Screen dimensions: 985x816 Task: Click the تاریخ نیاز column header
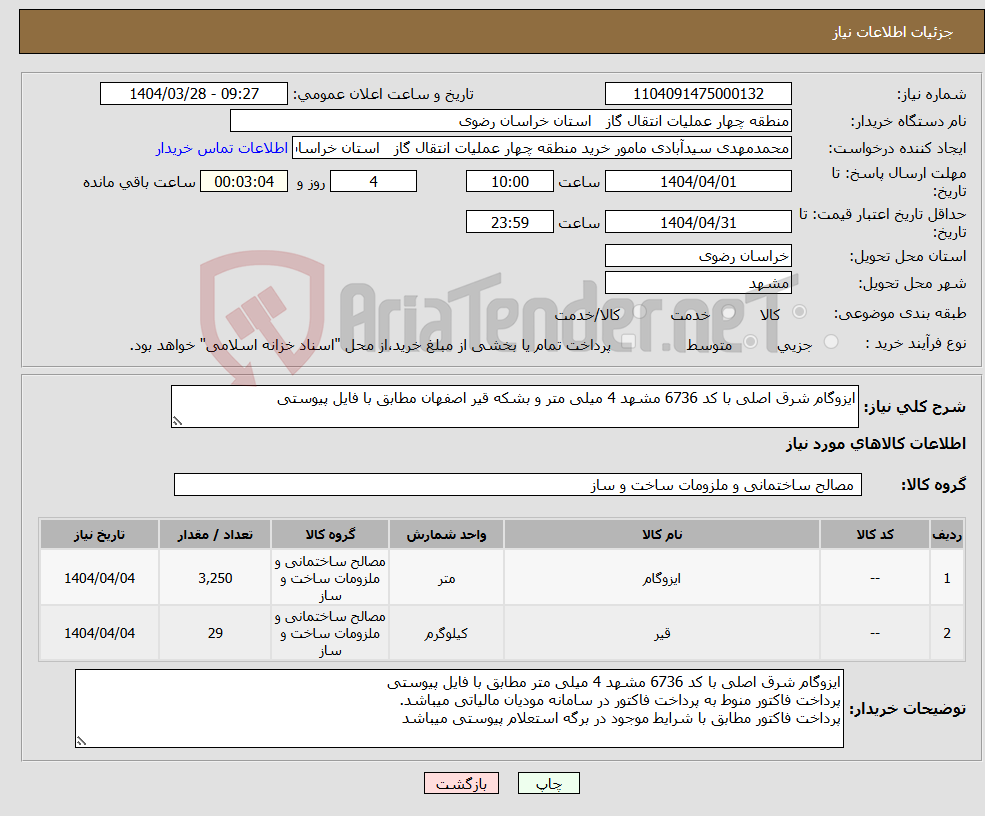click(x=99, y=535)
